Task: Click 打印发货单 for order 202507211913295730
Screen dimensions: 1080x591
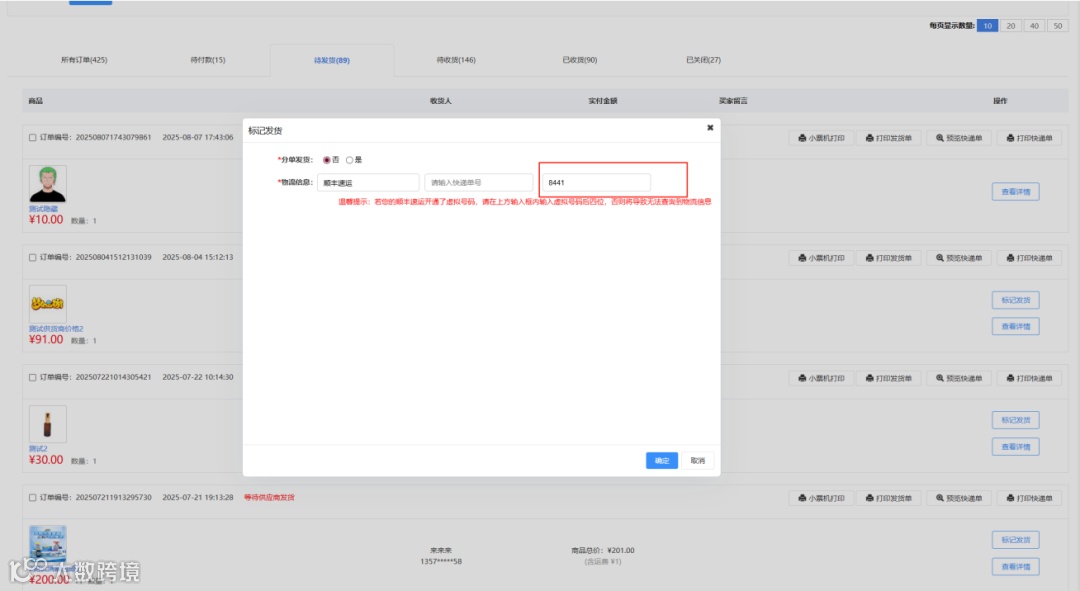Action: click(x=889, y=498)
